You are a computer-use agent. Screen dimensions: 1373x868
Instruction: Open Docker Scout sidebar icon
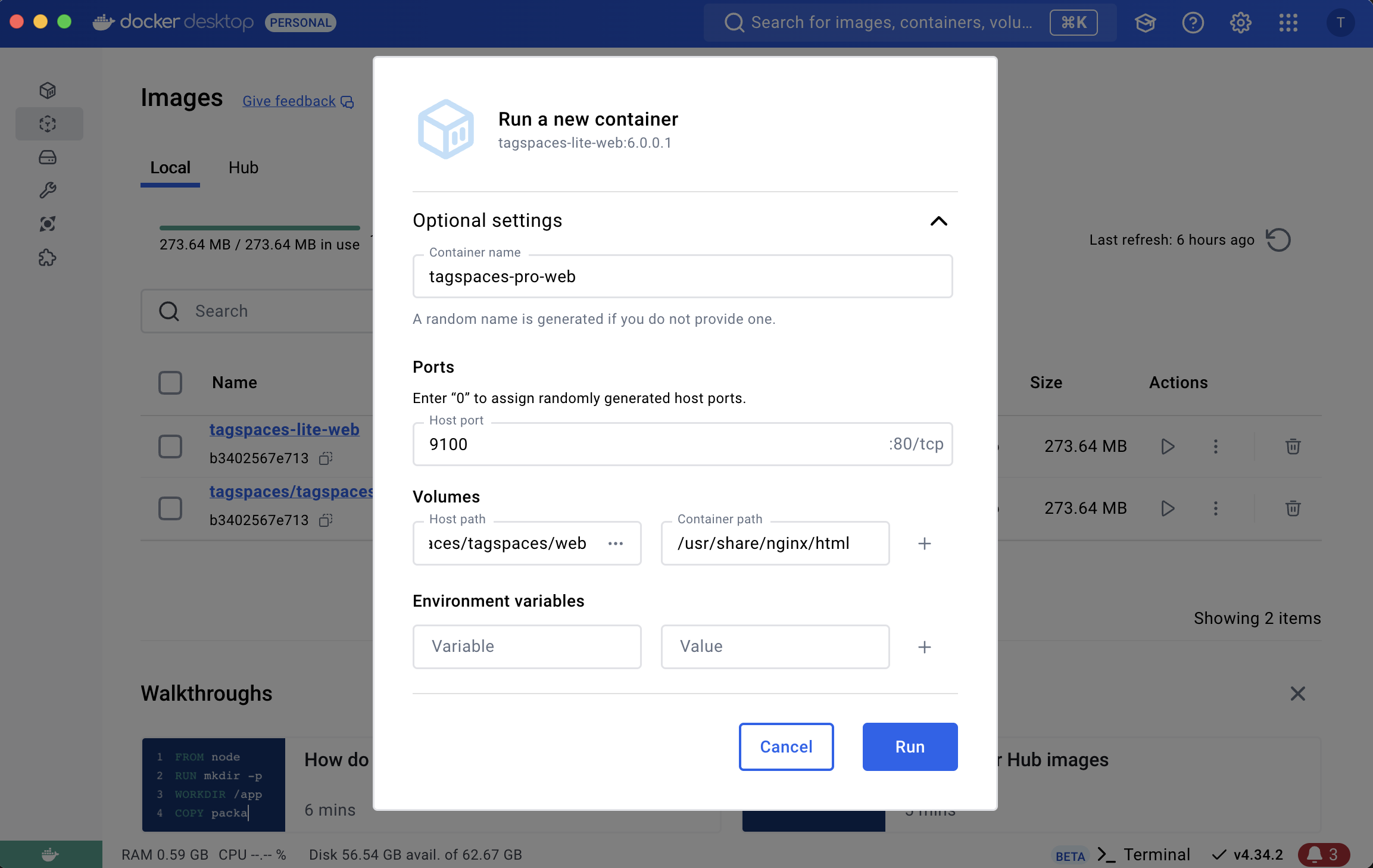click(48, 224)
